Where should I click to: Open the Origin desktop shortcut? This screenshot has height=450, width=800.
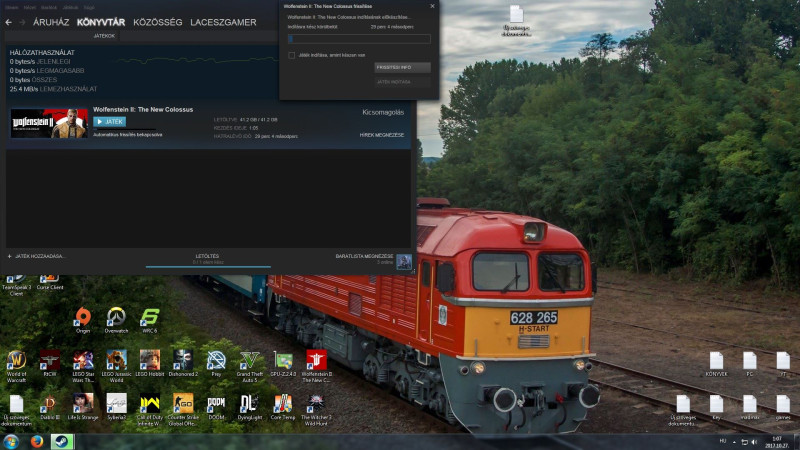tap(83, 320)
